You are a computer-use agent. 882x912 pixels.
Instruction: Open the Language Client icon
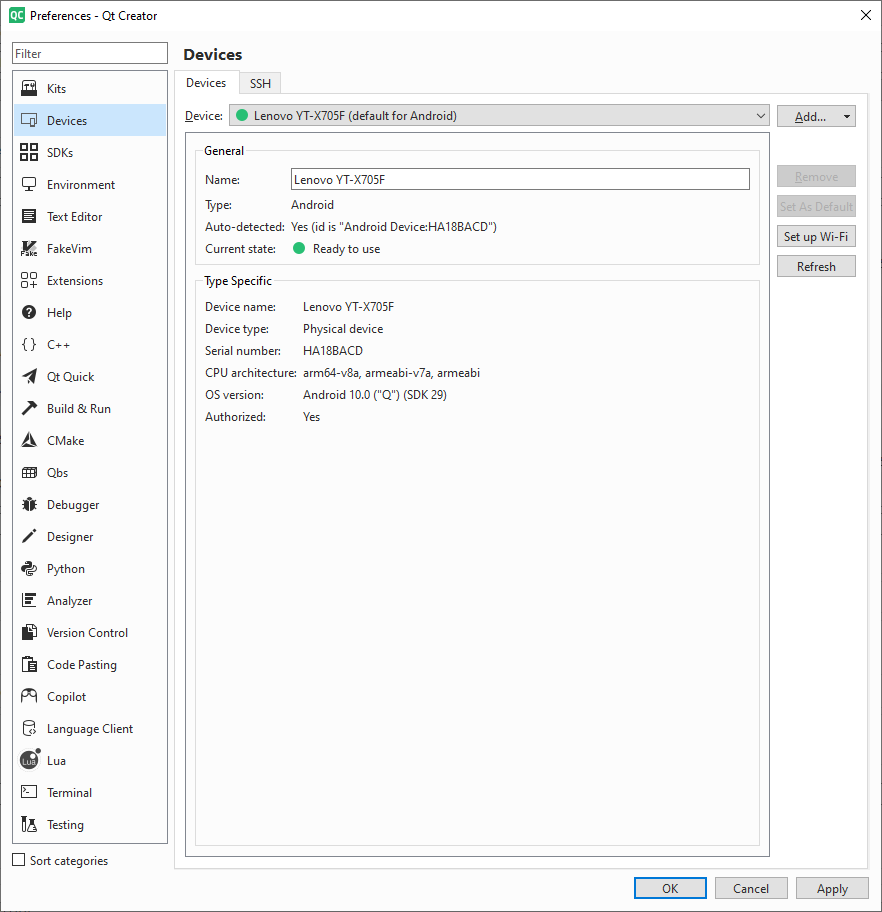click(x=29, y=728)
